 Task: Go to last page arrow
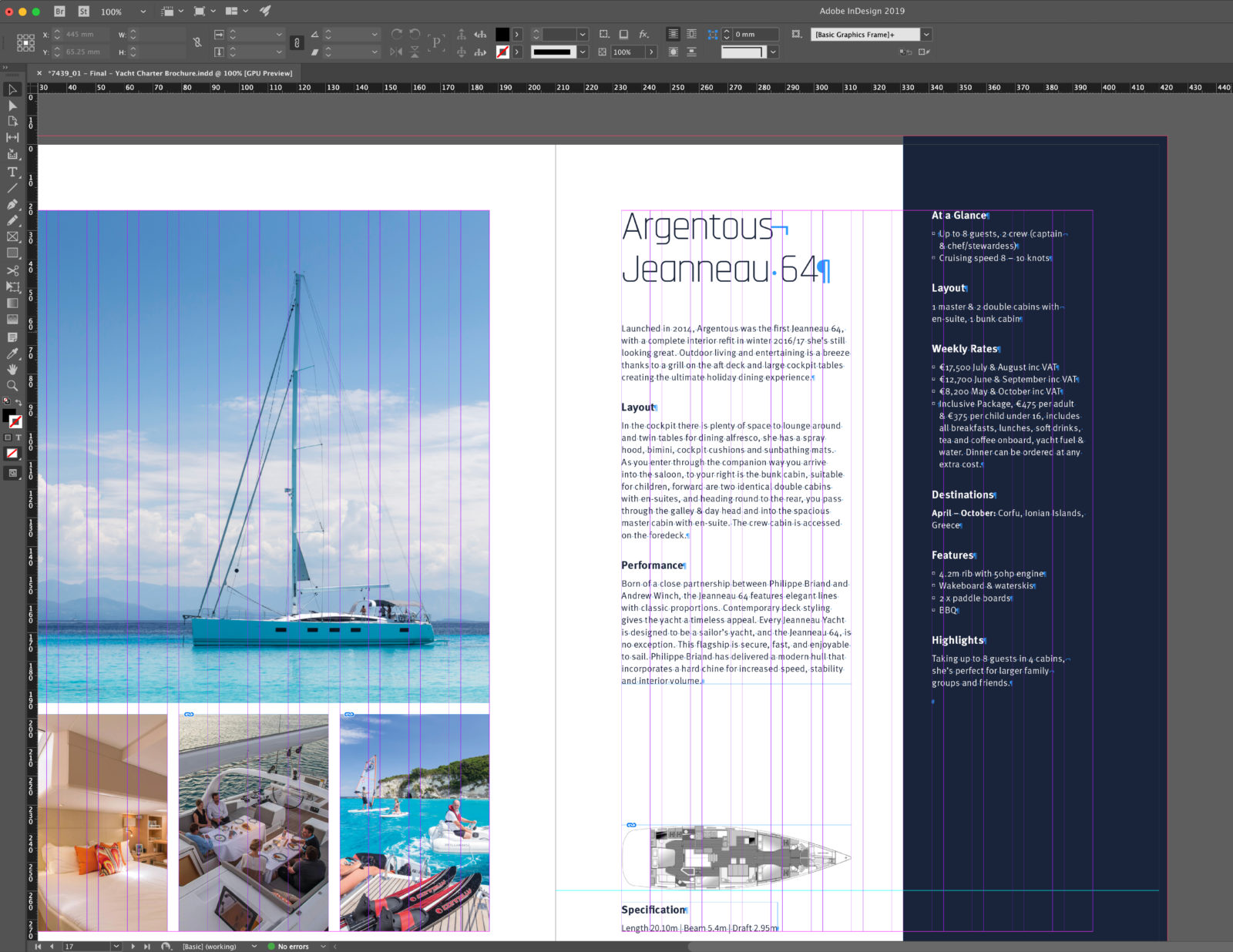pos(147,946)
